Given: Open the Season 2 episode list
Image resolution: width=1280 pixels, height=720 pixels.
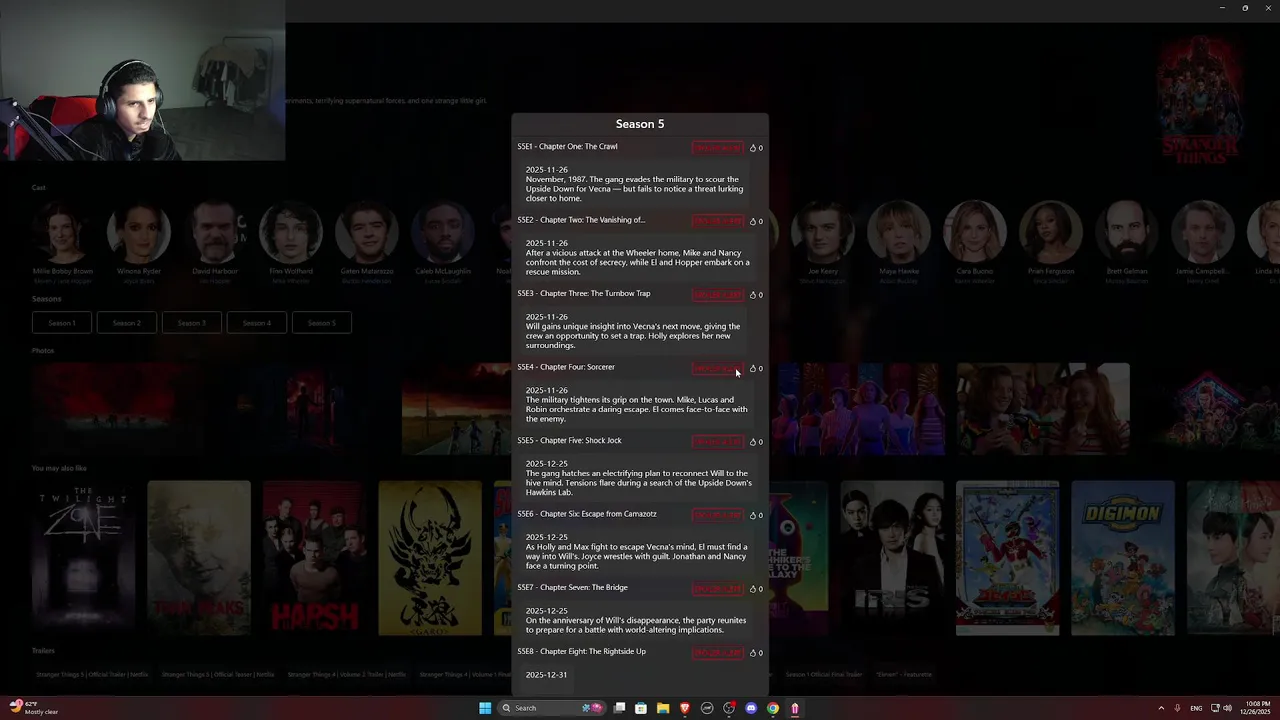Looking at the screenshot, I should pos(127,323).
